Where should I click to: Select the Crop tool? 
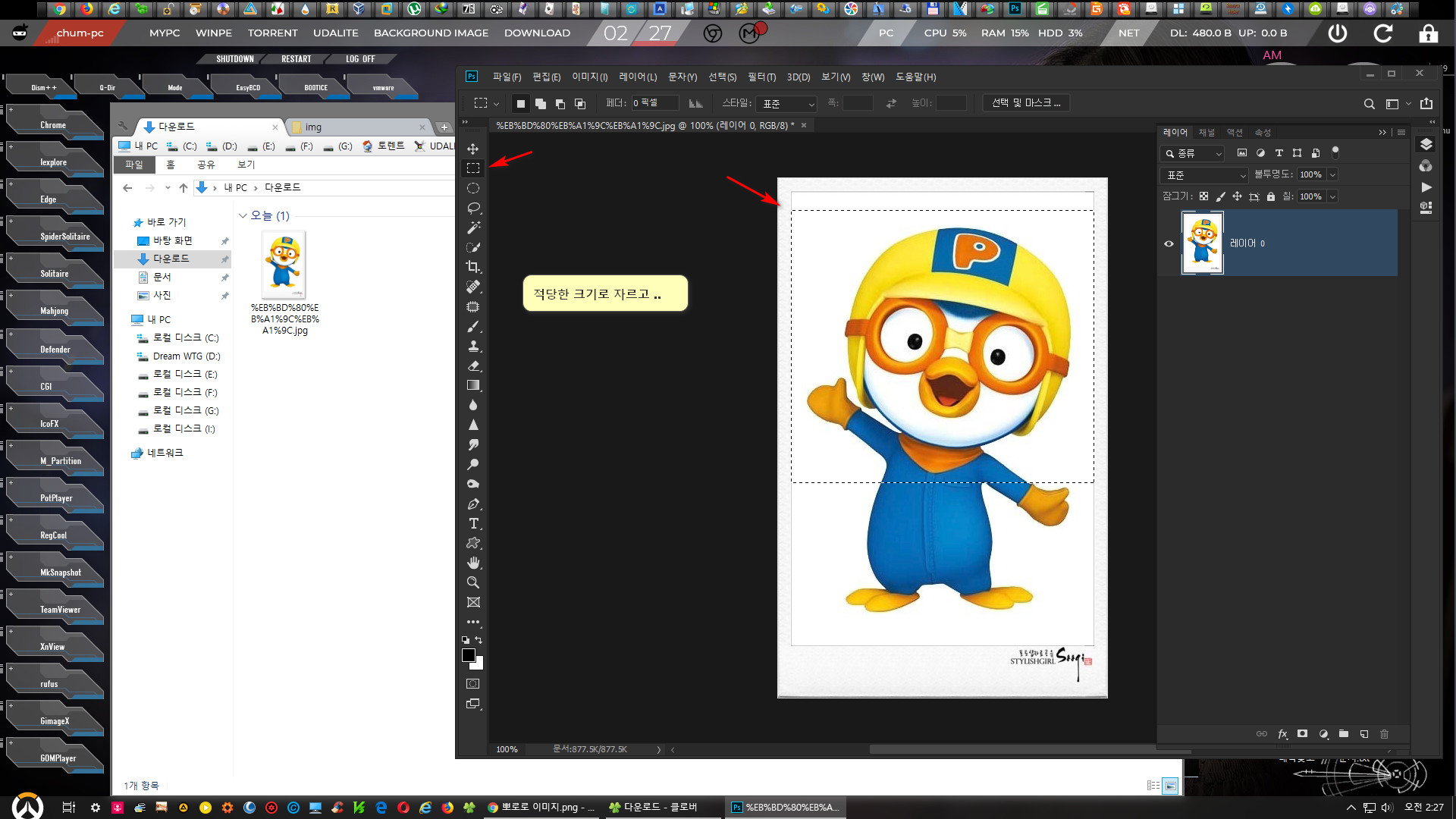coord(473,267)
